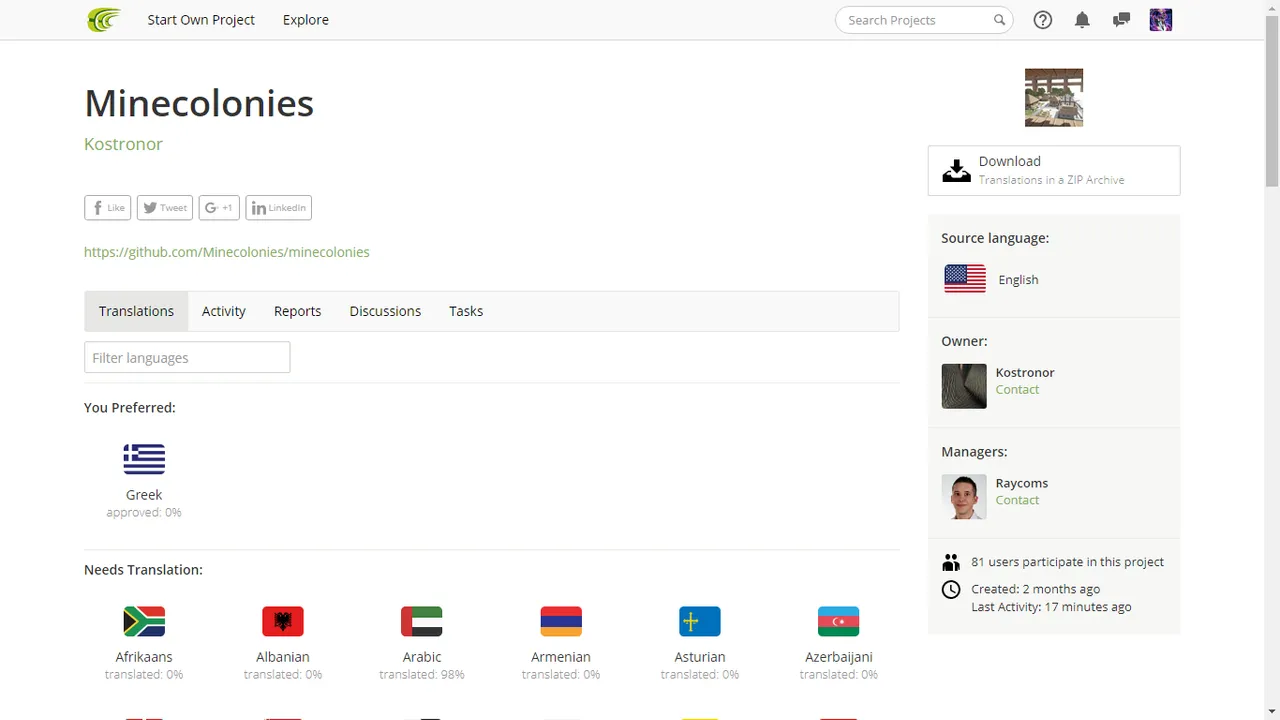
Task: Select the Armenian flag icon
Action: [x=561, y=621]
